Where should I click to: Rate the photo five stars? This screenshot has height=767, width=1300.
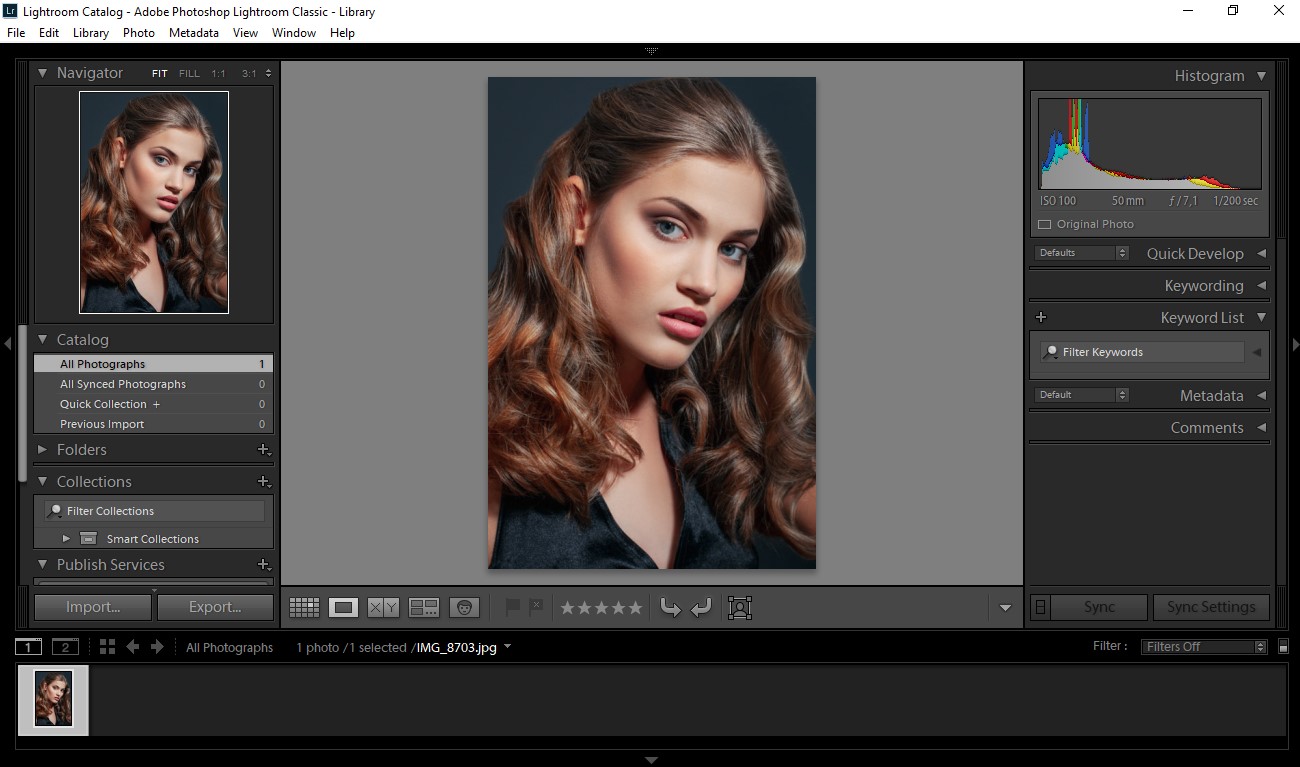pos(633,607)
